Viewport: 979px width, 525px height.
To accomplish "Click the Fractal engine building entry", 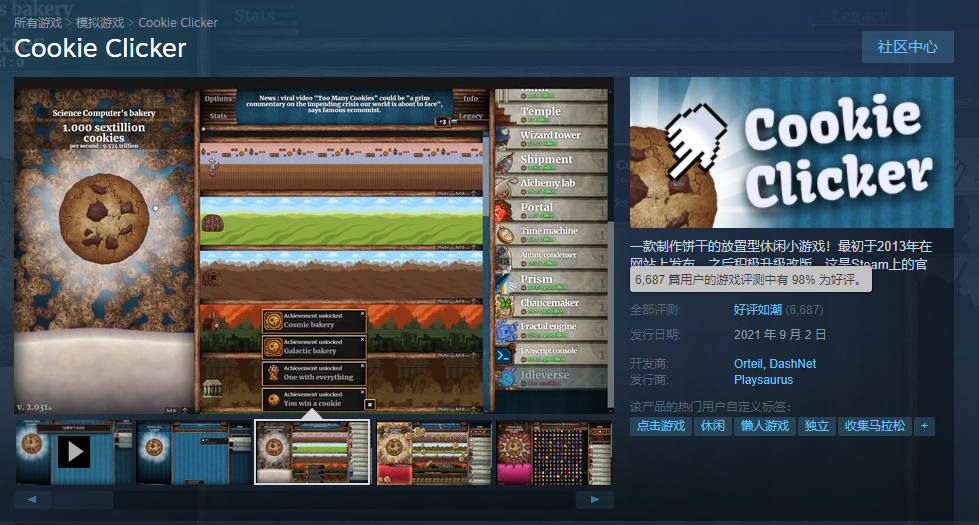I will coord(552,330).
